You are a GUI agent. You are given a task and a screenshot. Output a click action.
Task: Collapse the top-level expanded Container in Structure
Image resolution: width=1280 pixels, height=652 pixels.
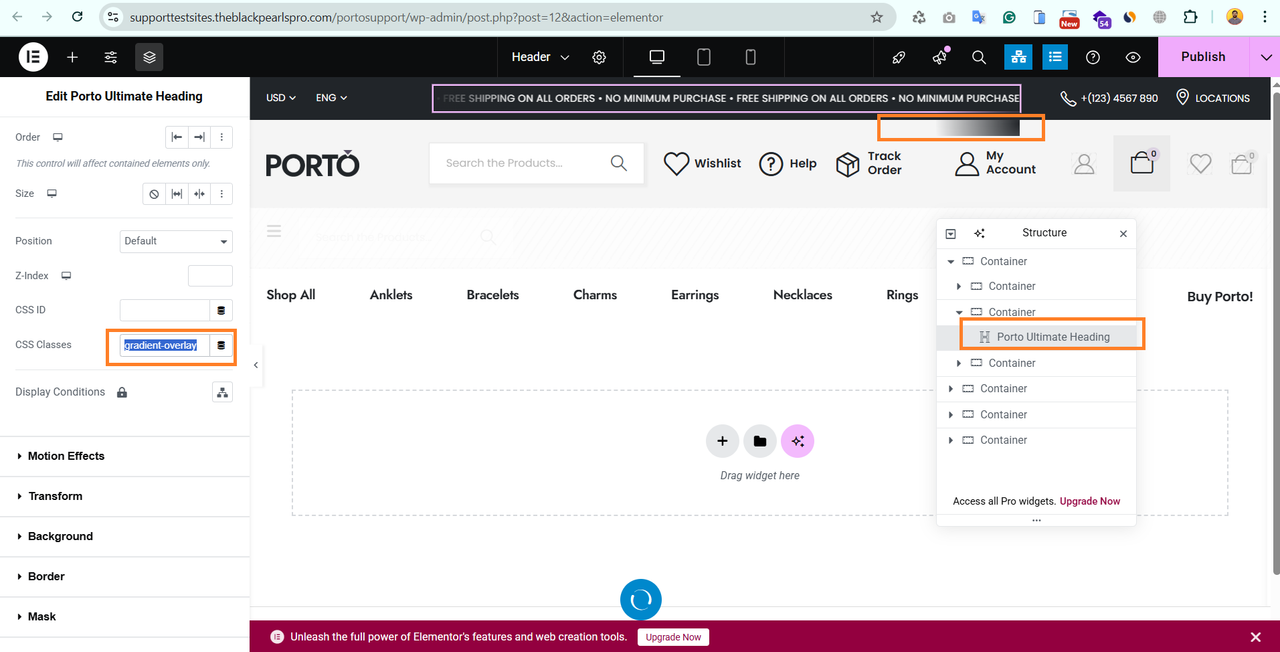[x=951, y=262]
